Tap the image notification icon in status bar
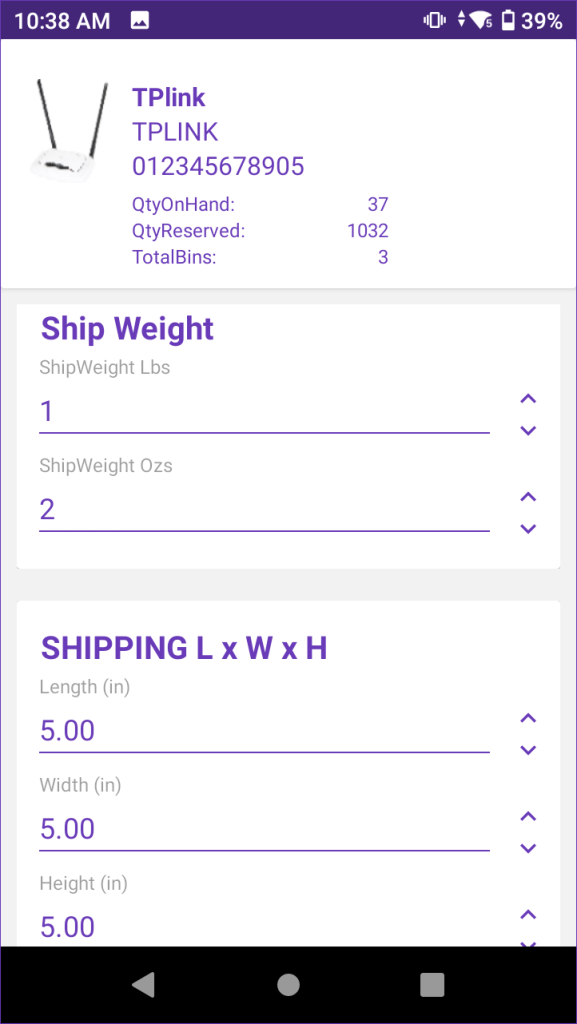The height and width of the screenshot is (1024, 577). (x=140, y=20)
